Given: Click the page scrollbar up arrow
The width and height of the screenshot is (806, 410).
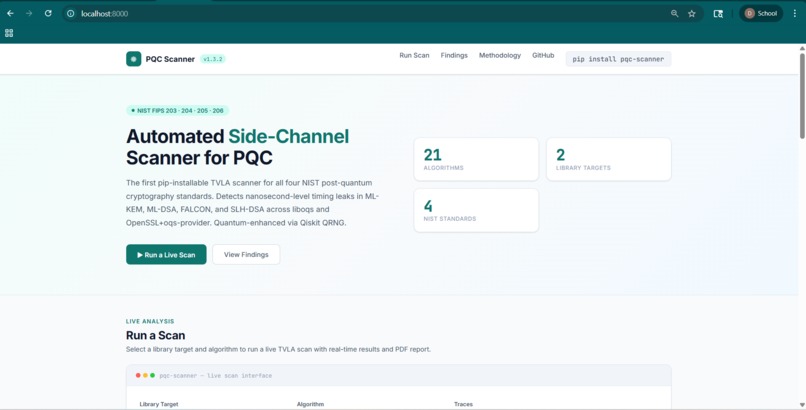Looking at the screenshot, I should coord(802,48).
